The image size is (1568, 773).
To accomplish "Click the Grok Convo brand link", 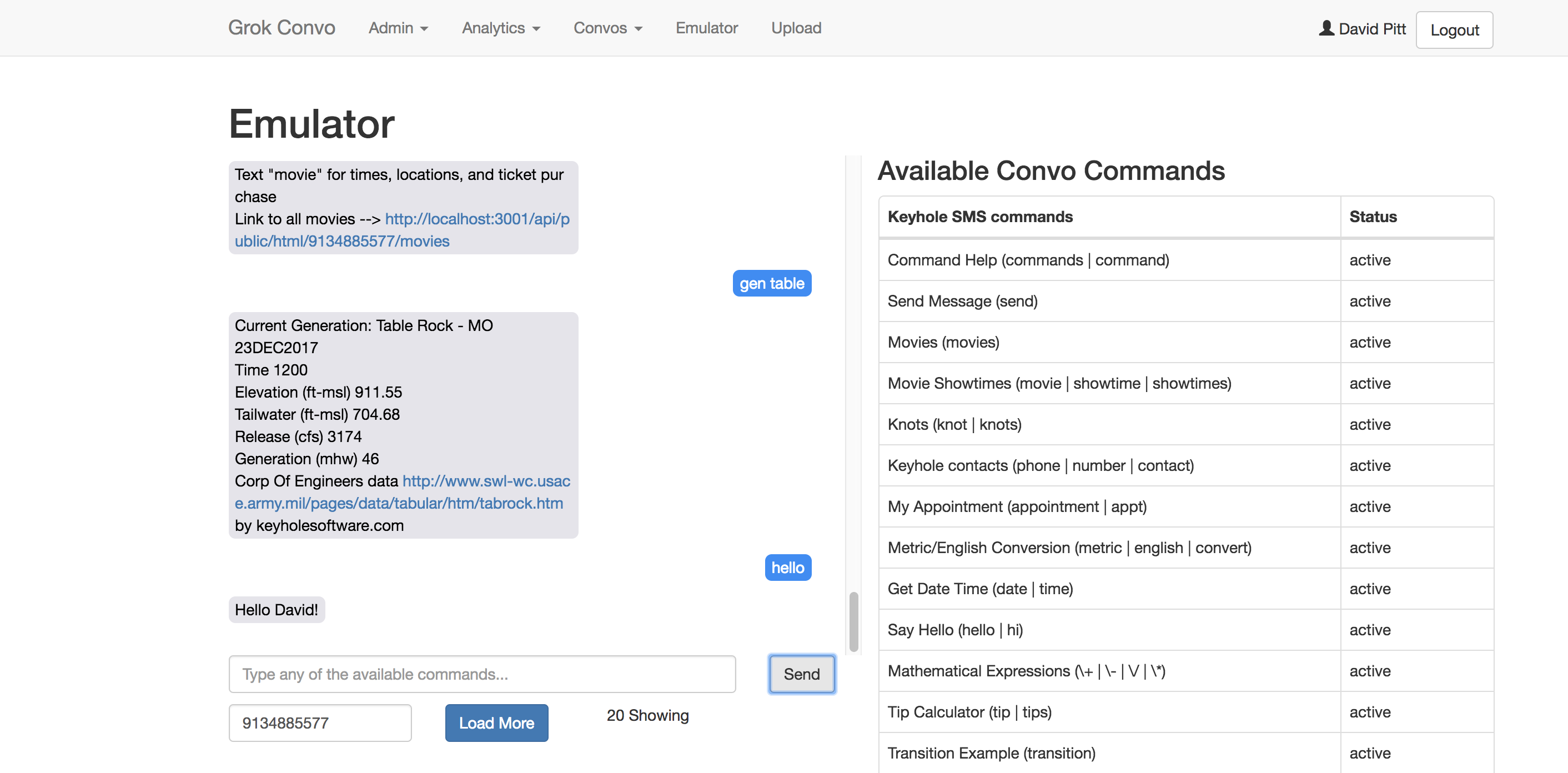I will click(281, 28).
